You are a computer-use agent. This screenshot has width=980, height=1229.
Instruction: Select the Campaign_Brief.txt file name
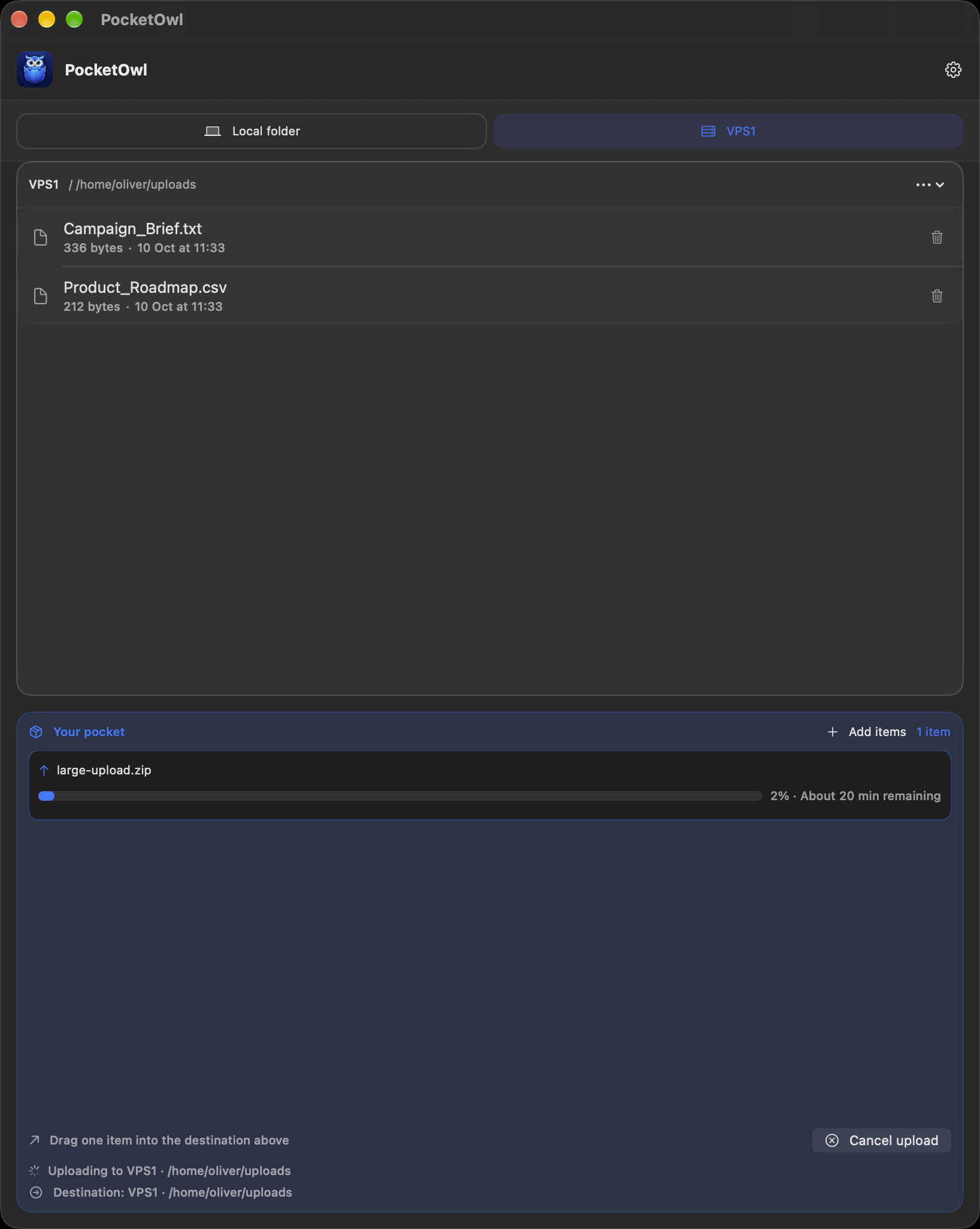133,229
